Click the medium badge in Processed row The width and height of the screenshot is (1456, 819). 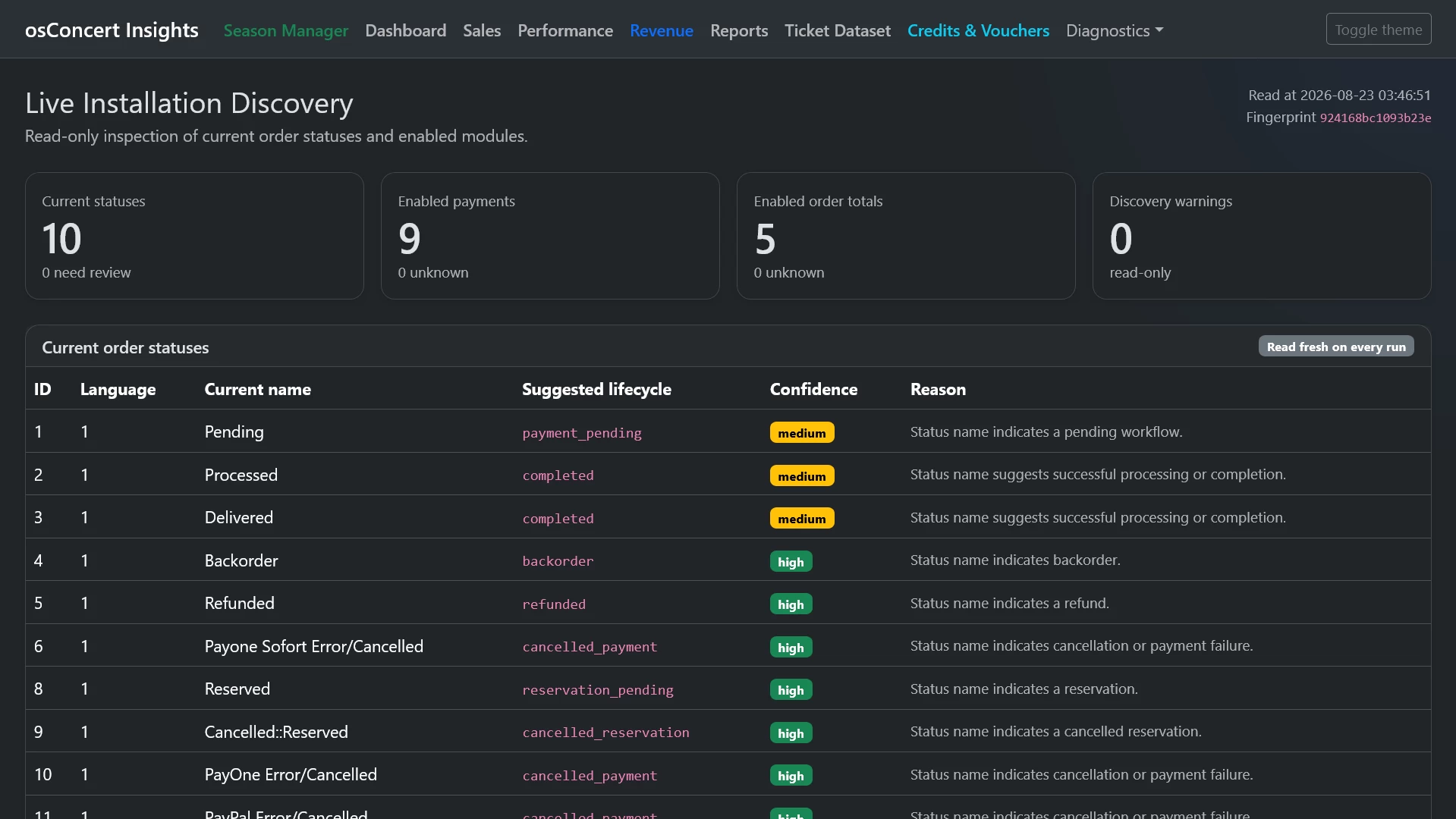(802, 475)
